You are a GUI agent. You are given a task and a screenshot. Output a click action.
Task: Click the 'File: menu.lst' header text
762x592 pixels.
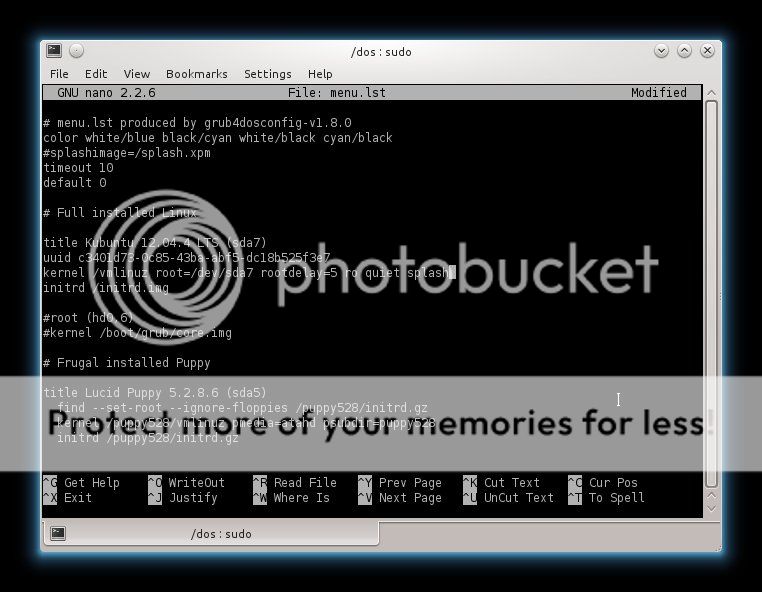tap(337, 93)
